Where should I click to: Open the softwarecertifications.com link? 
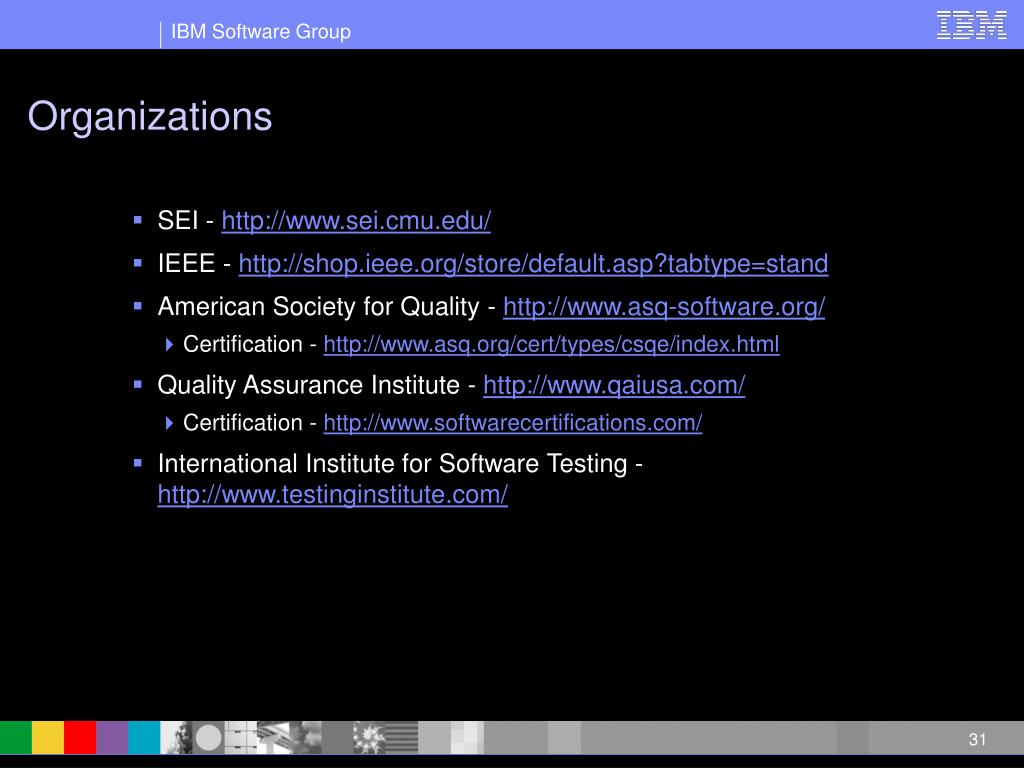coord(513,423)
